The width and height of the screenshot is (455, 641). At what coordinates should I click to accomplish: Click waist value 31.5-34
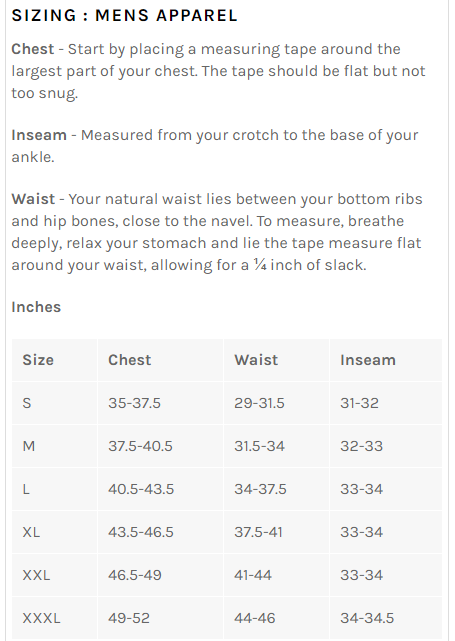coord(259,446)
